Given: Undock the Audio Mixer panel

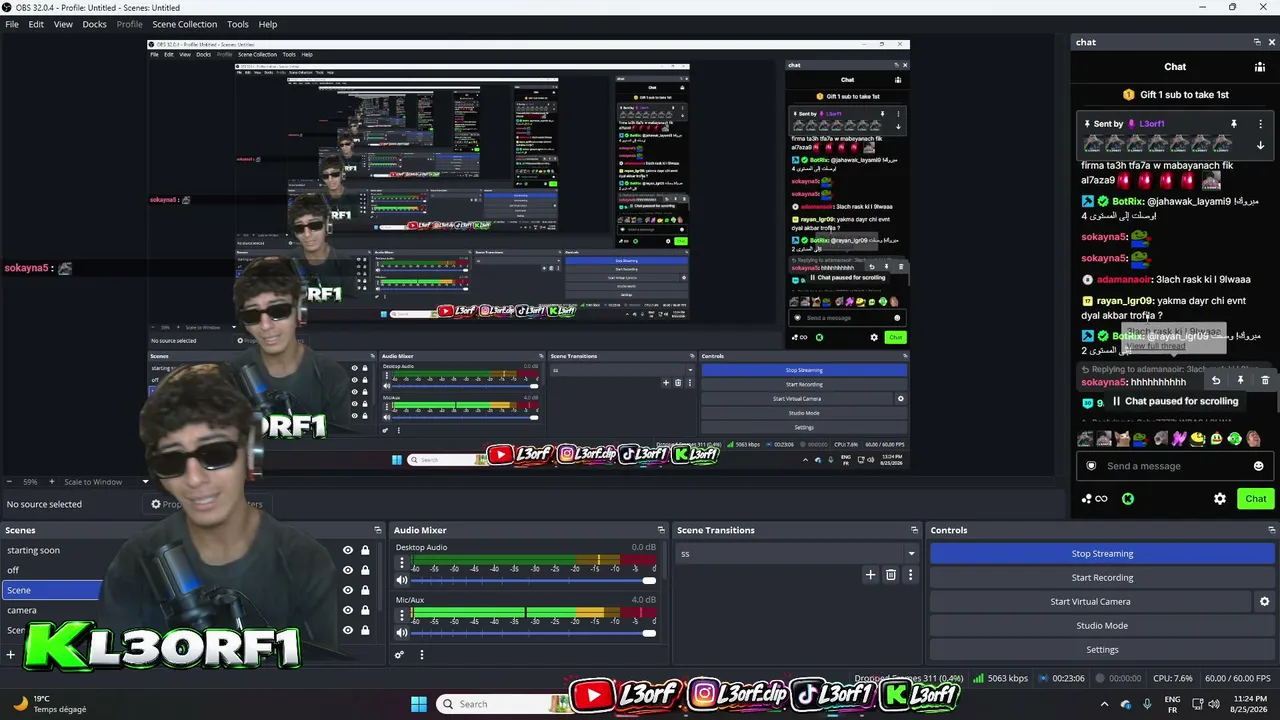Looking at the screenshot, I should [x=661, y=530].
